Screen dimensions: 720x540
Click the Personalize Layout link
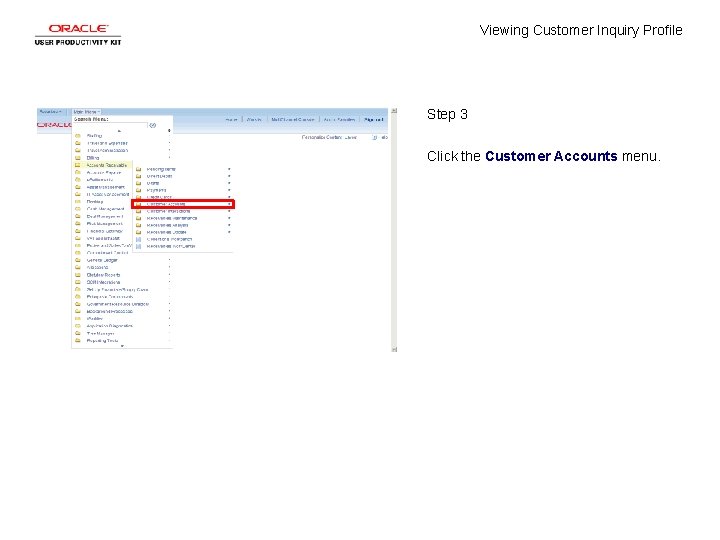[x=350, y=137]
